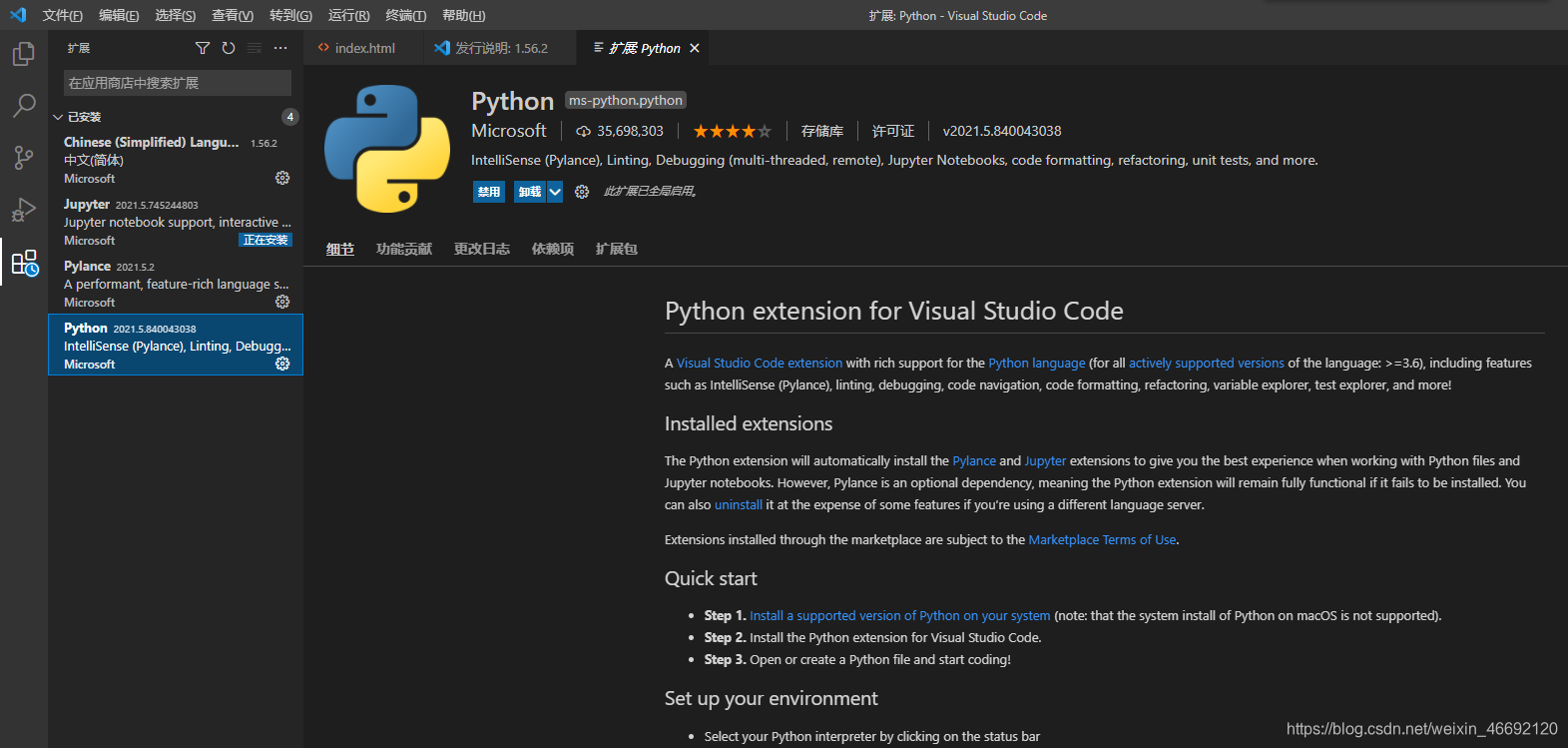Switch to the index.html tab
The width and height of the screenshot is (1568, 748).
point(363,48)
